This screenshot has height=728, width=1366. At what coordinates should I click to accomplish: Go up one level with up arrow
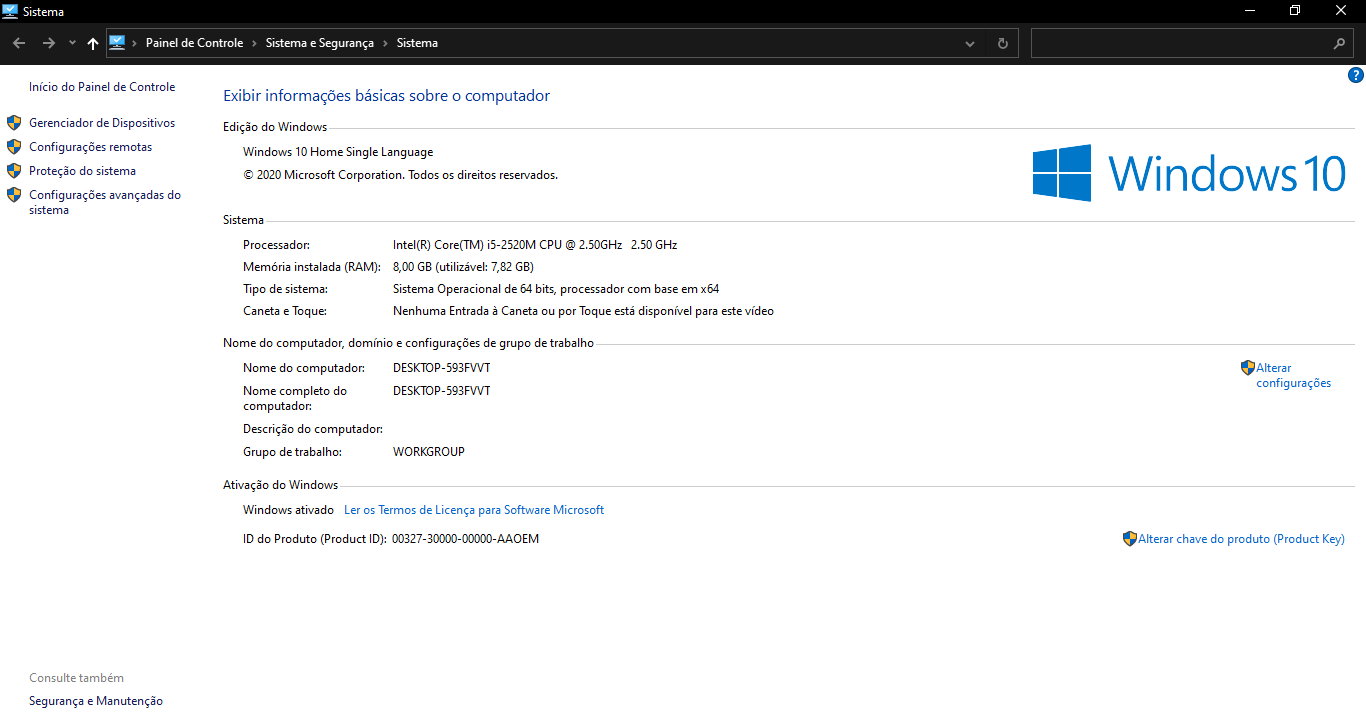tap(93, 43)
